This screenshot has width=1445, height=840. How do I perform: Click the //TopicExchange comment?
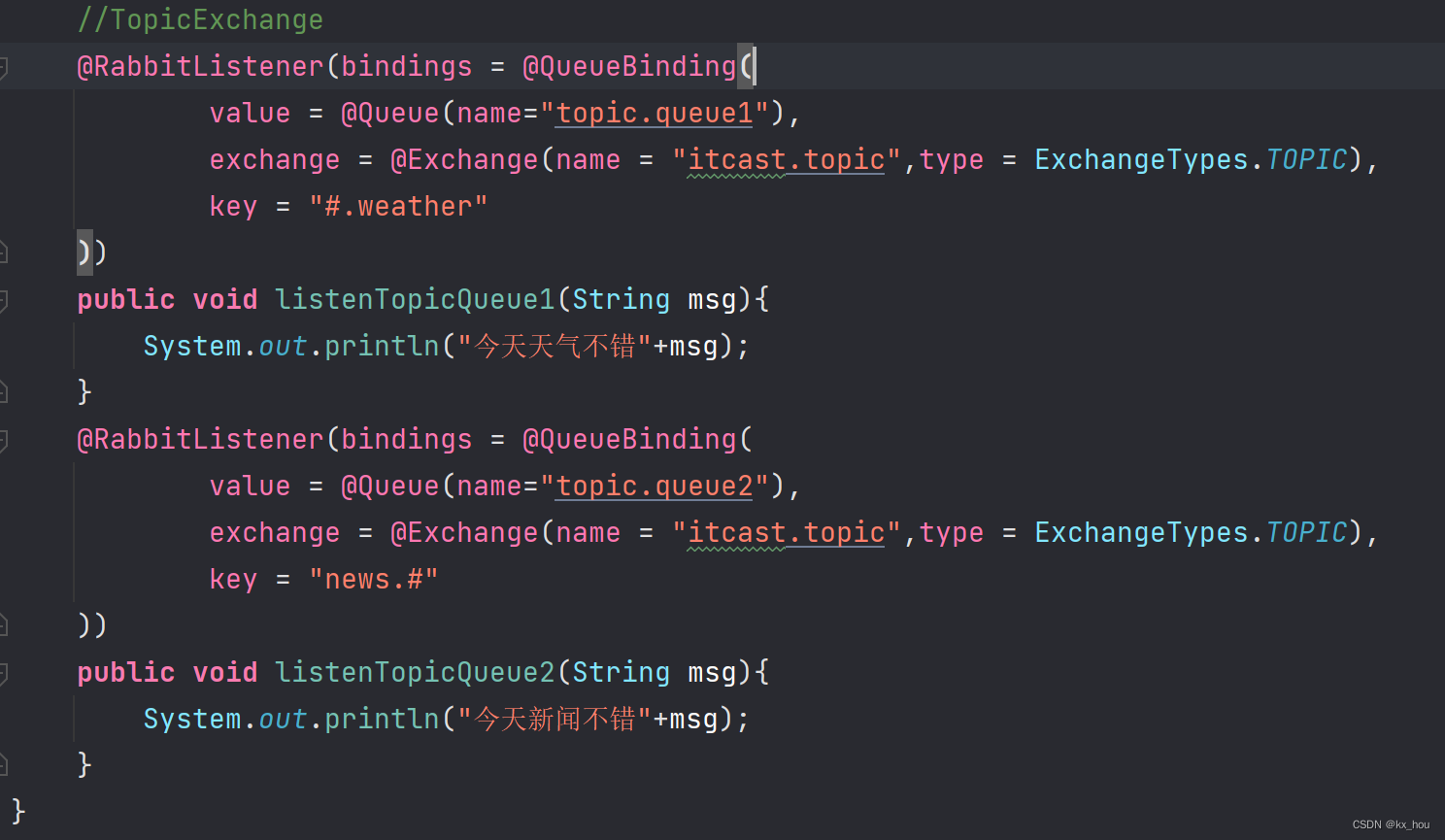coord(200,19)
